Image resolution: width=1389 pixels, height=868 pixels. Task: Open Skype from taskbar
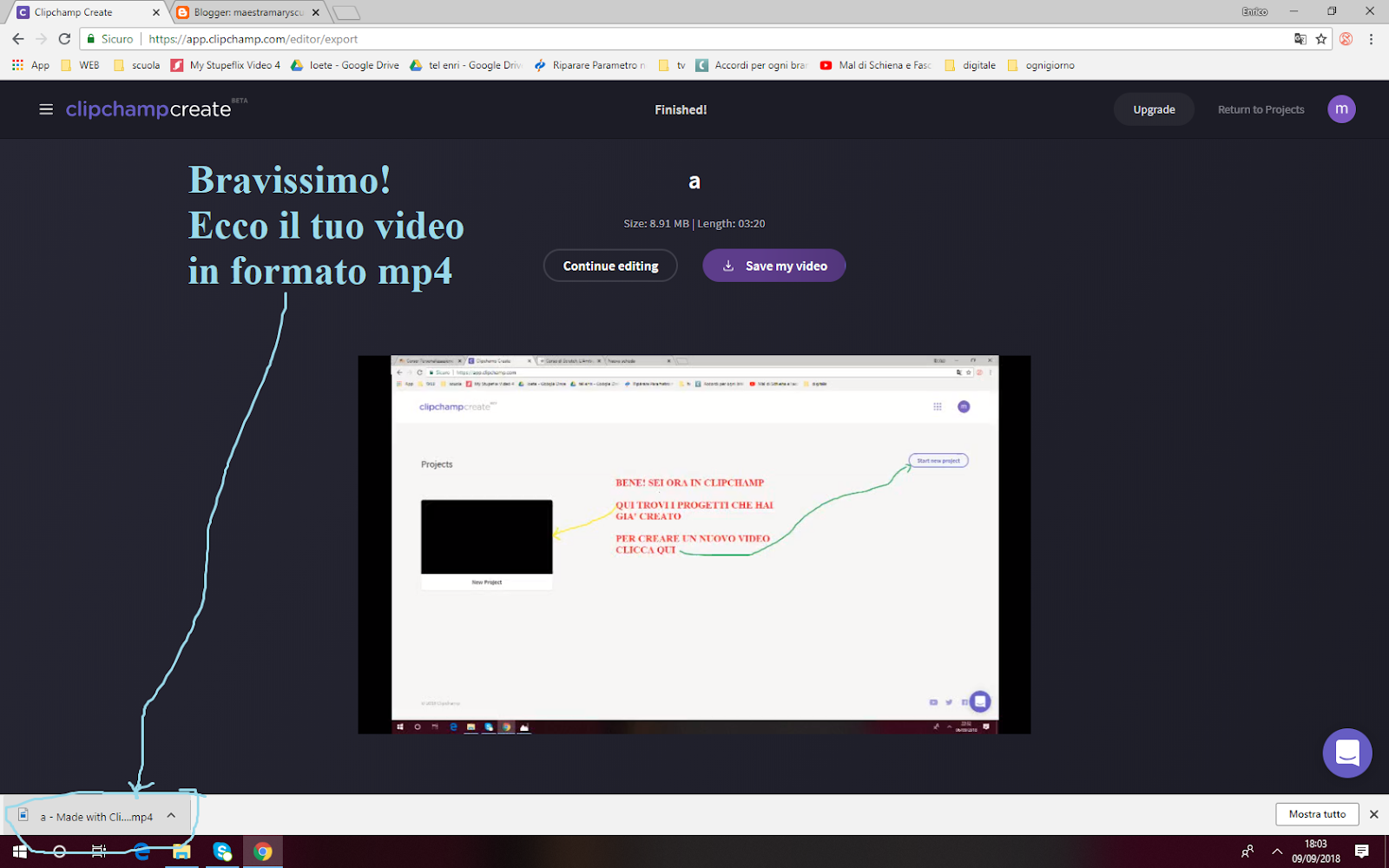(x=222, y=852)
